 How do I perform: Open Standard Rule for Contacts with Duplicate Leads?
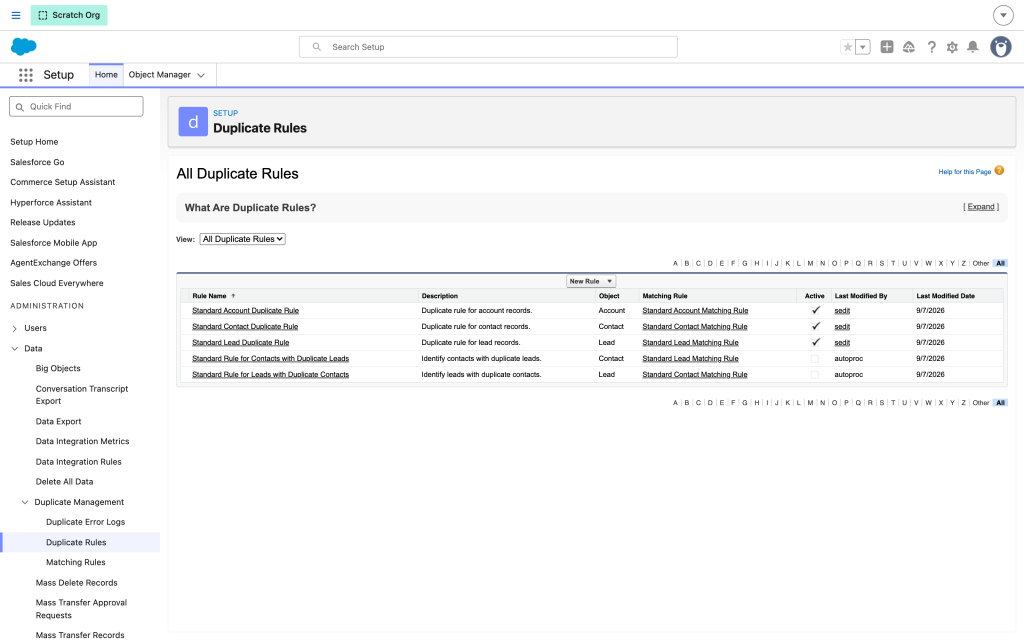coord(270,359)
